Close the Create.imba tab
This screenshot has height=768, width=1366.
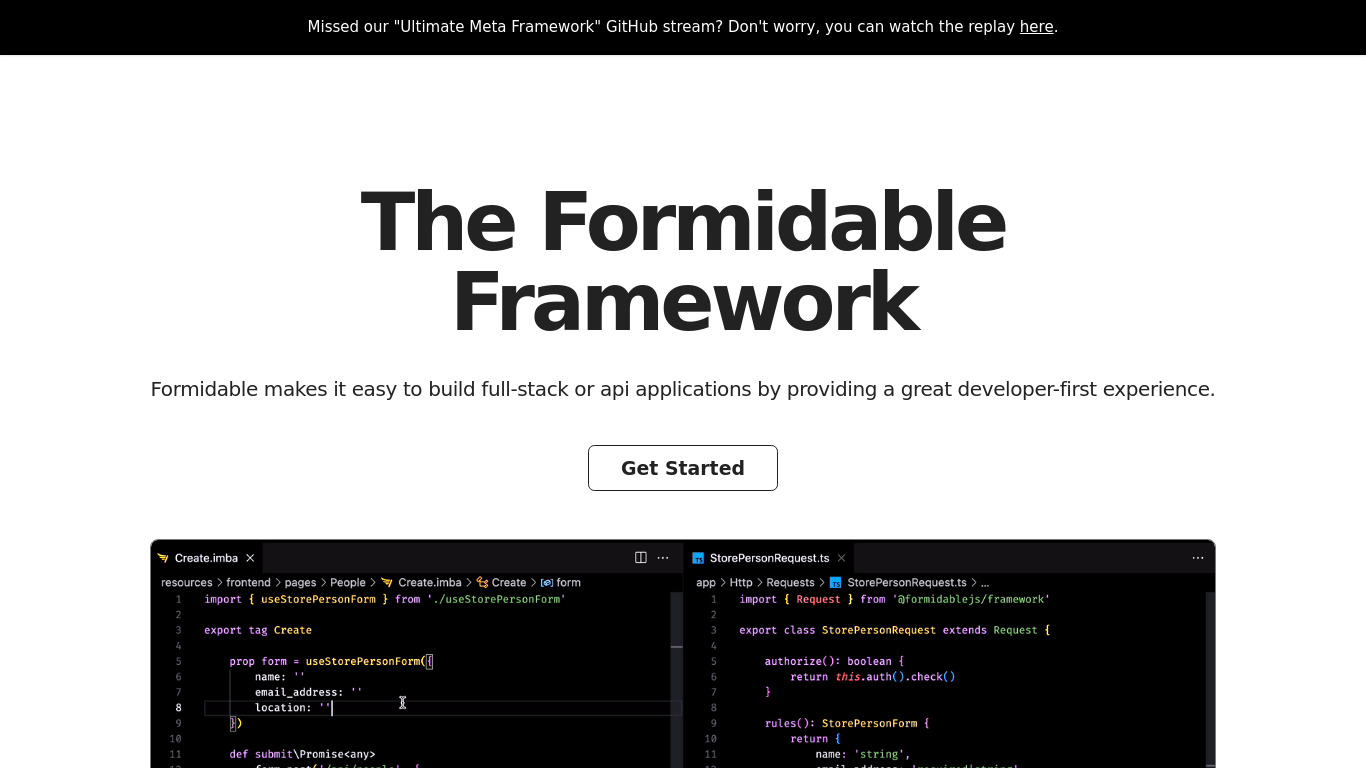click(x=250, y=558)
